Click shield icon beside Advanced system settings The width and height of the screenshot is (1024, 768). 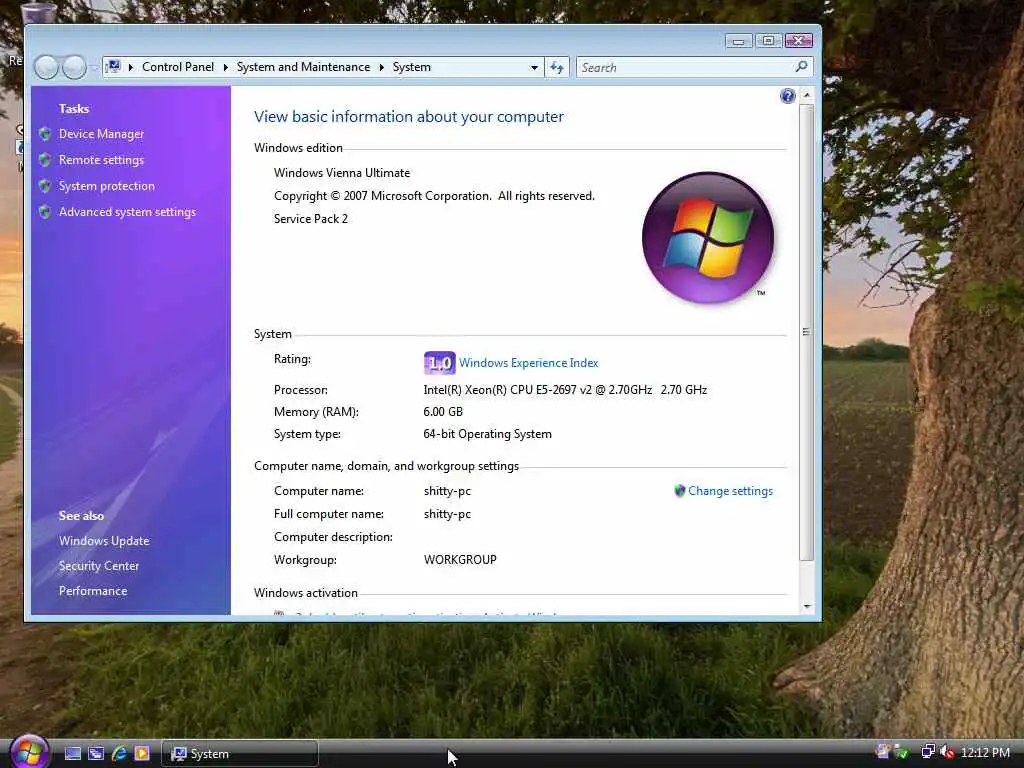click(45, 212)
